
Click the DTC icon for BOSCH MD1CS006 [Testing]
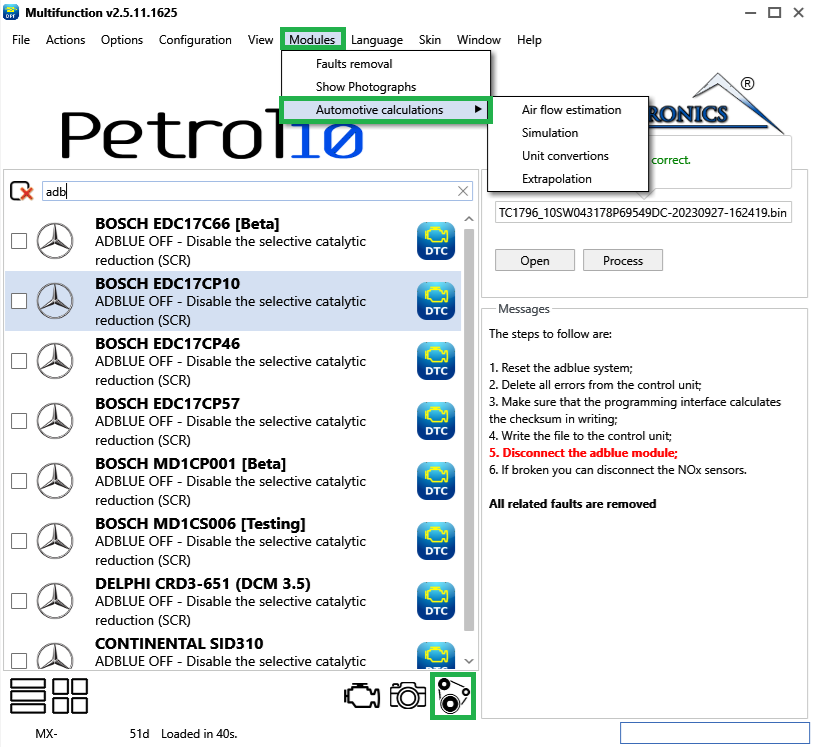click(x=436, y=541)
